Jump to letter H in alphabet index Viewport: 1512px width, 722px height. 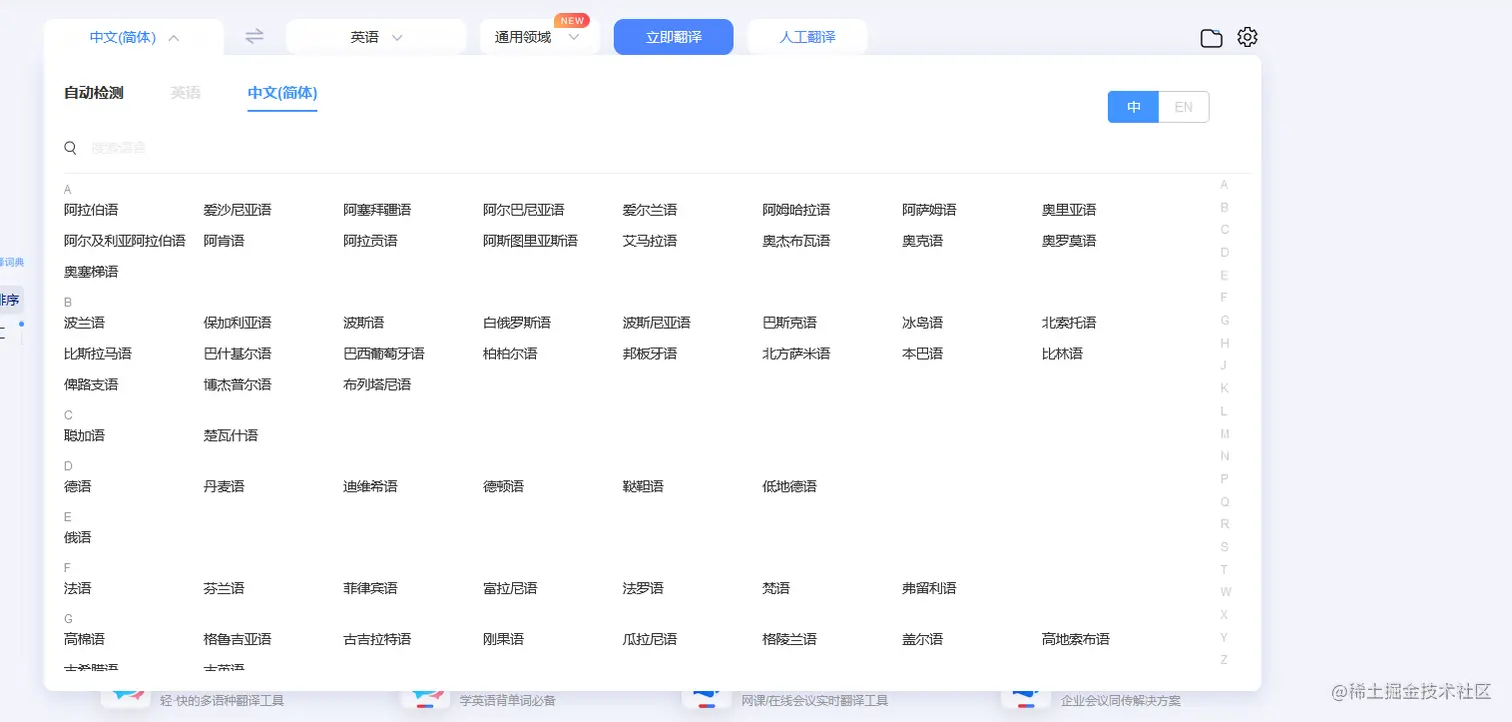coord(1225,343)
